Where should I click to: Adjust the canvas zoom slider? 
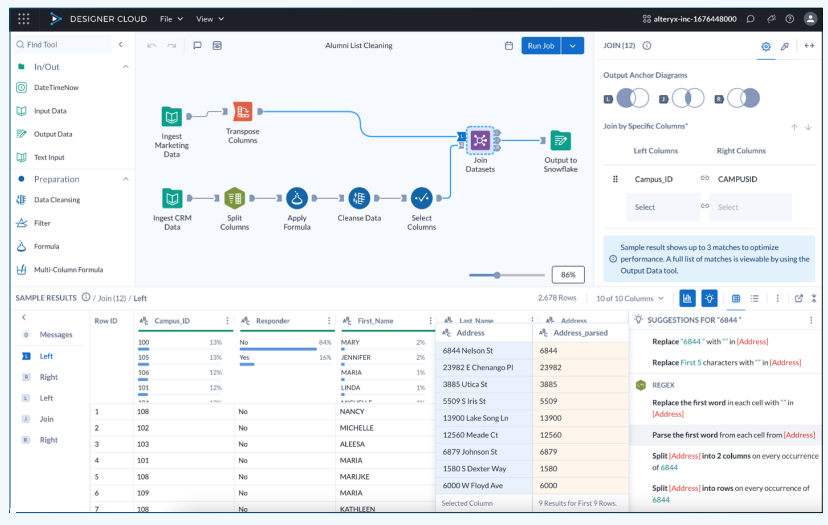point(497,275)
